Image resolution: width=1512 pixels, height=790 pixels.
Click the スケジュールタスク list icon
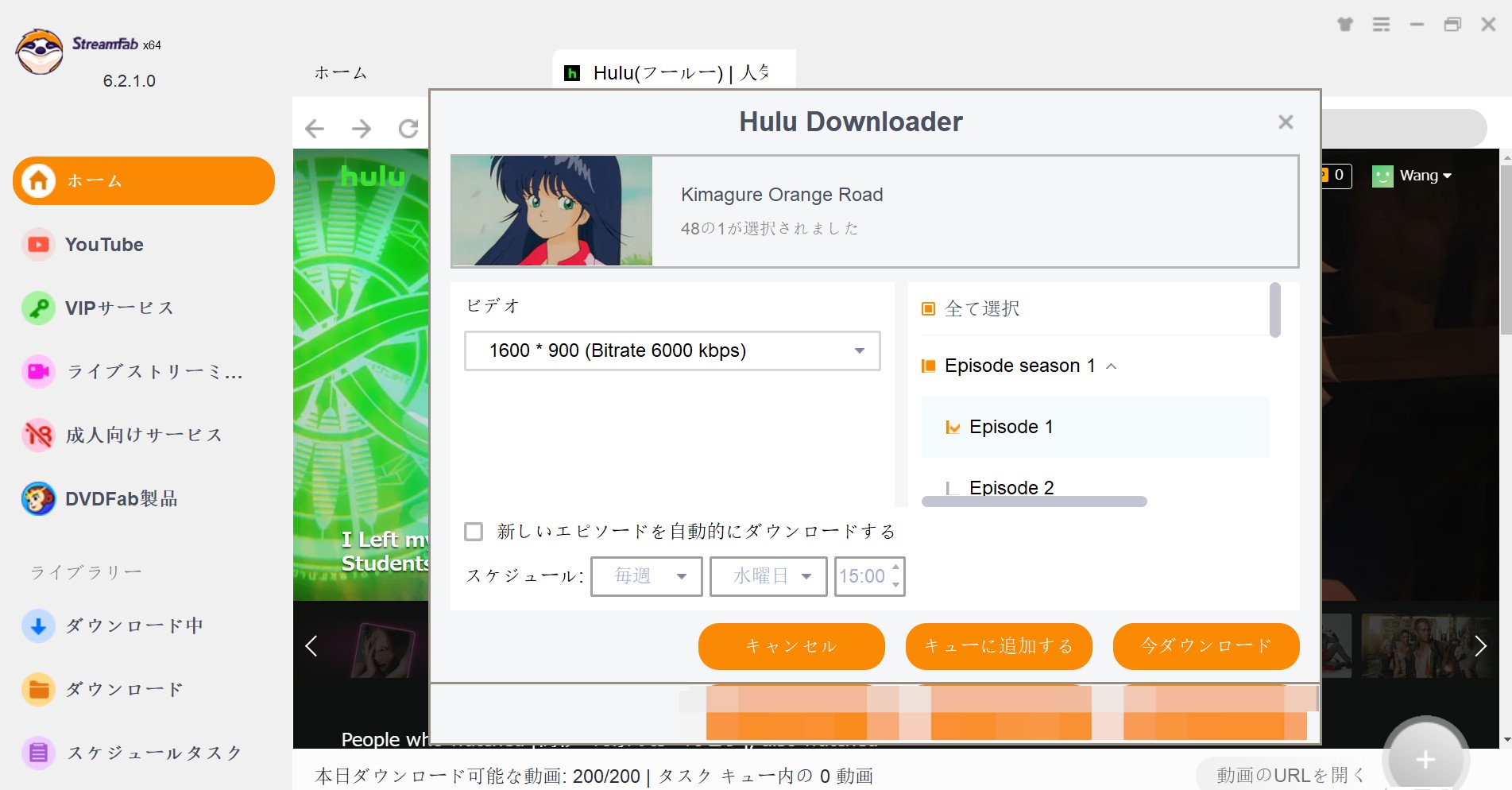coord(38,753)
